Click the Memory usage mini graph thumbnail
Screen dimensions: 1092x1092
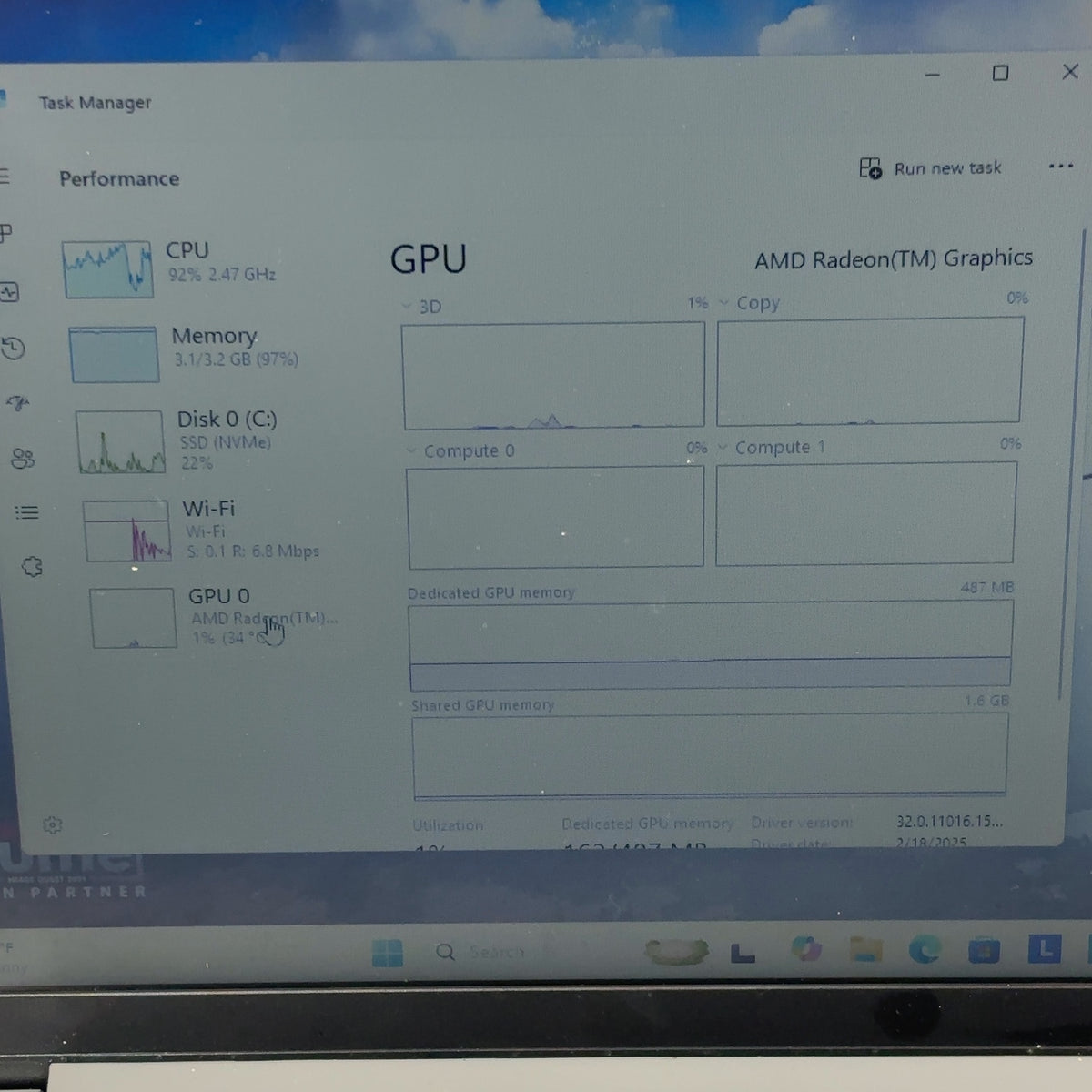[114, 355]
